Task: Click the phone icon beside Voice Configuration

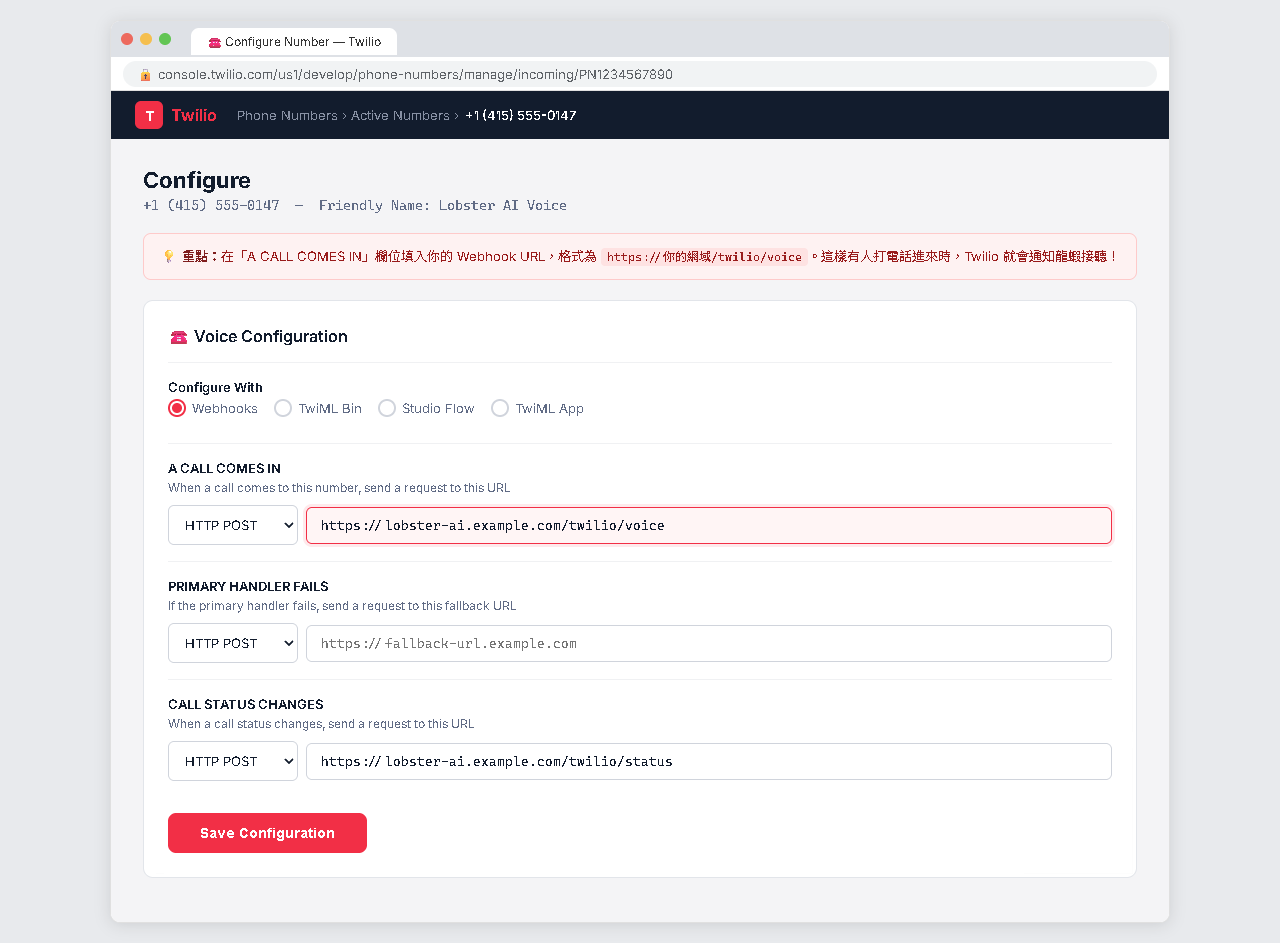Action: pos(178,336)
